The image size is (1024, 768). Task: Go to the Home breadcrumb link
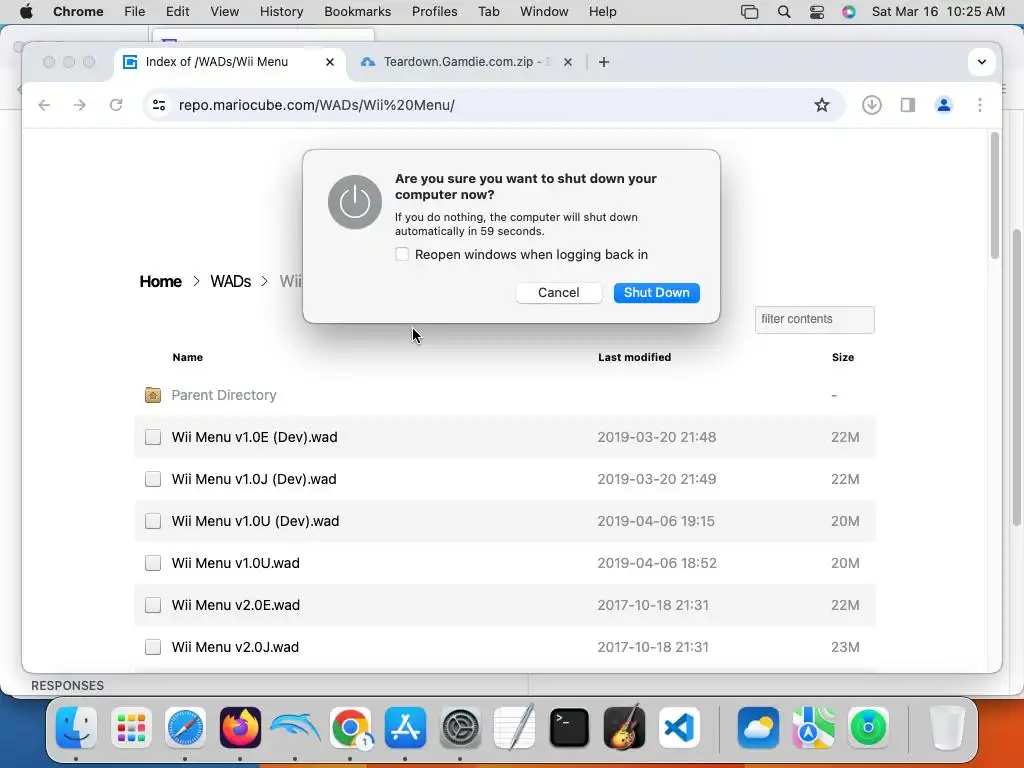tap(161, 281)
